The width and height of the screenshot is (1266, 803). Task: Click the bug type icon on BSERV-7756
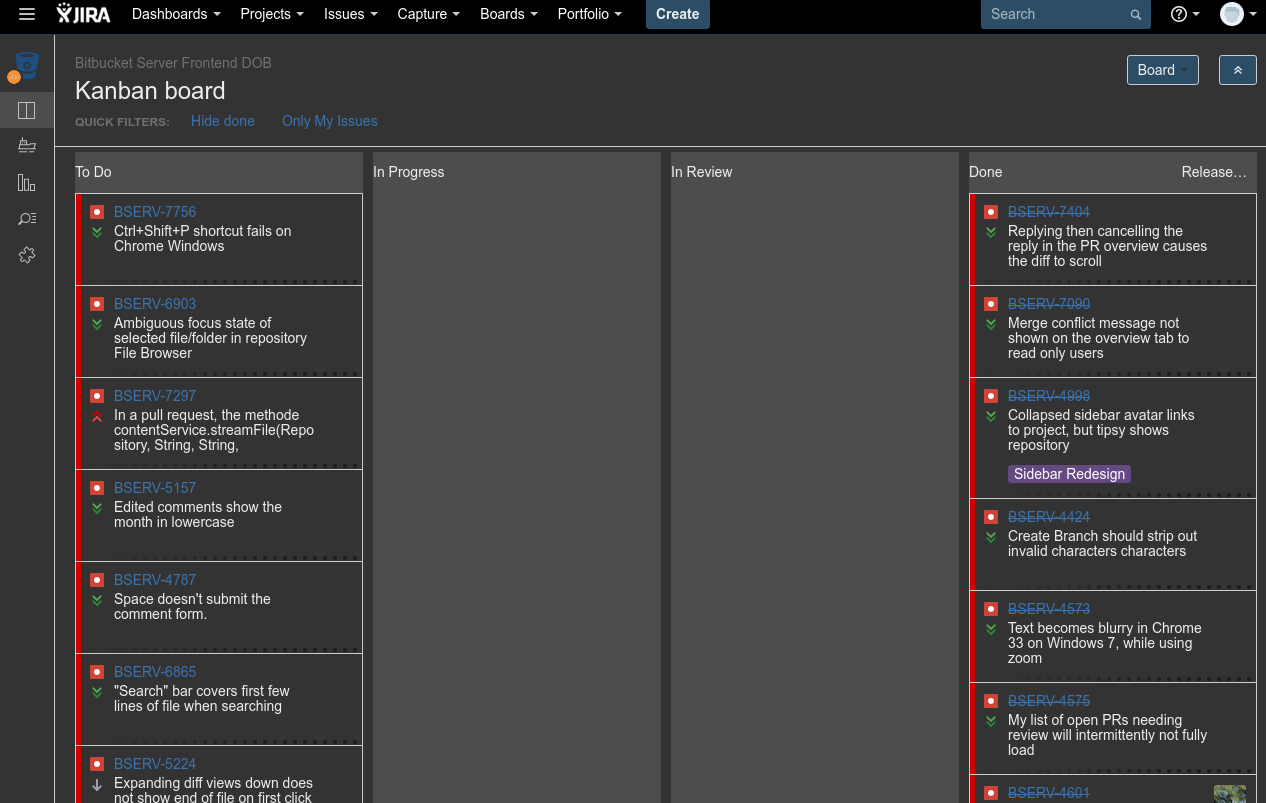click(x=97, y=212)
